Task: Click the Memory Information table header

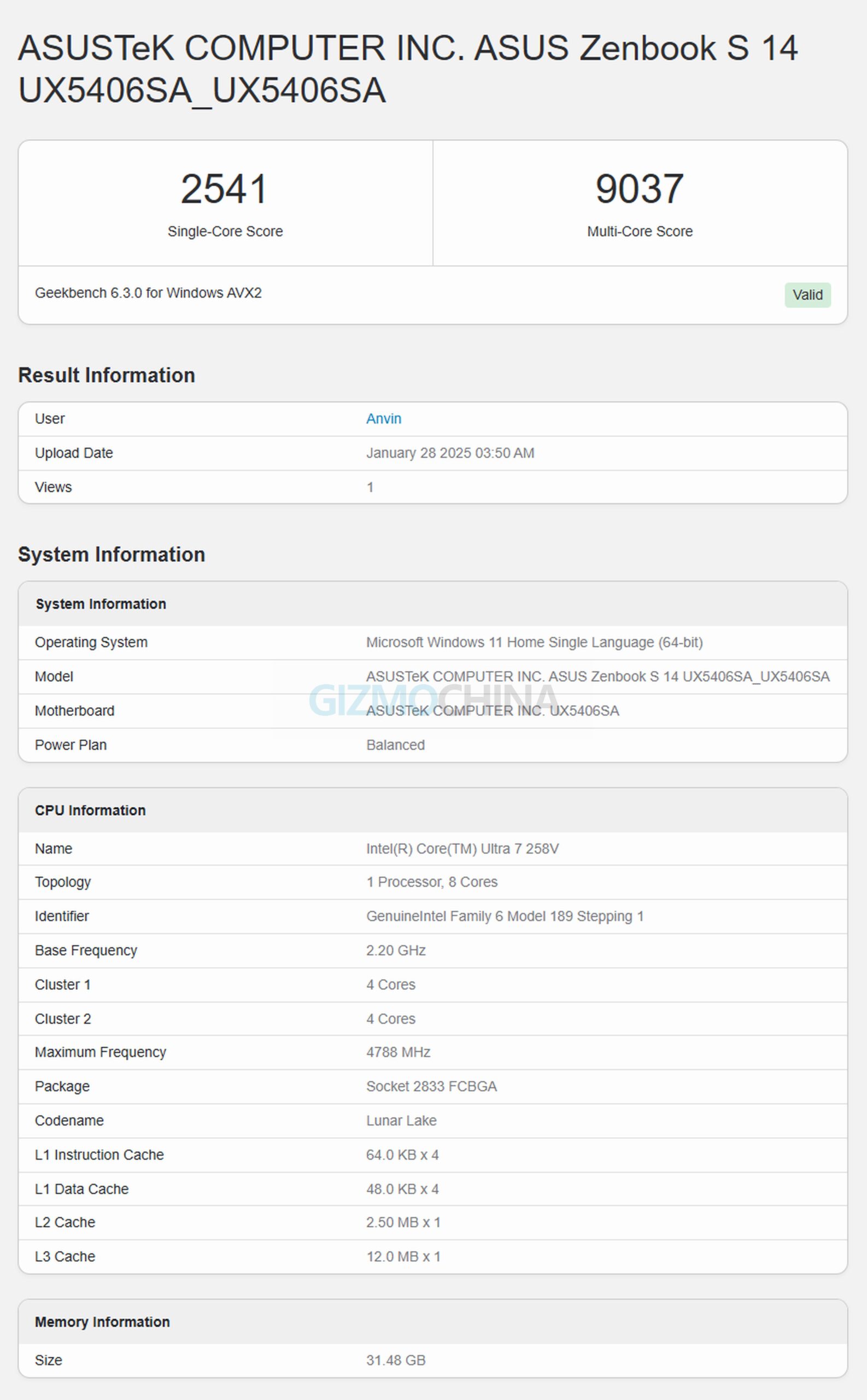Action: 102,1322
